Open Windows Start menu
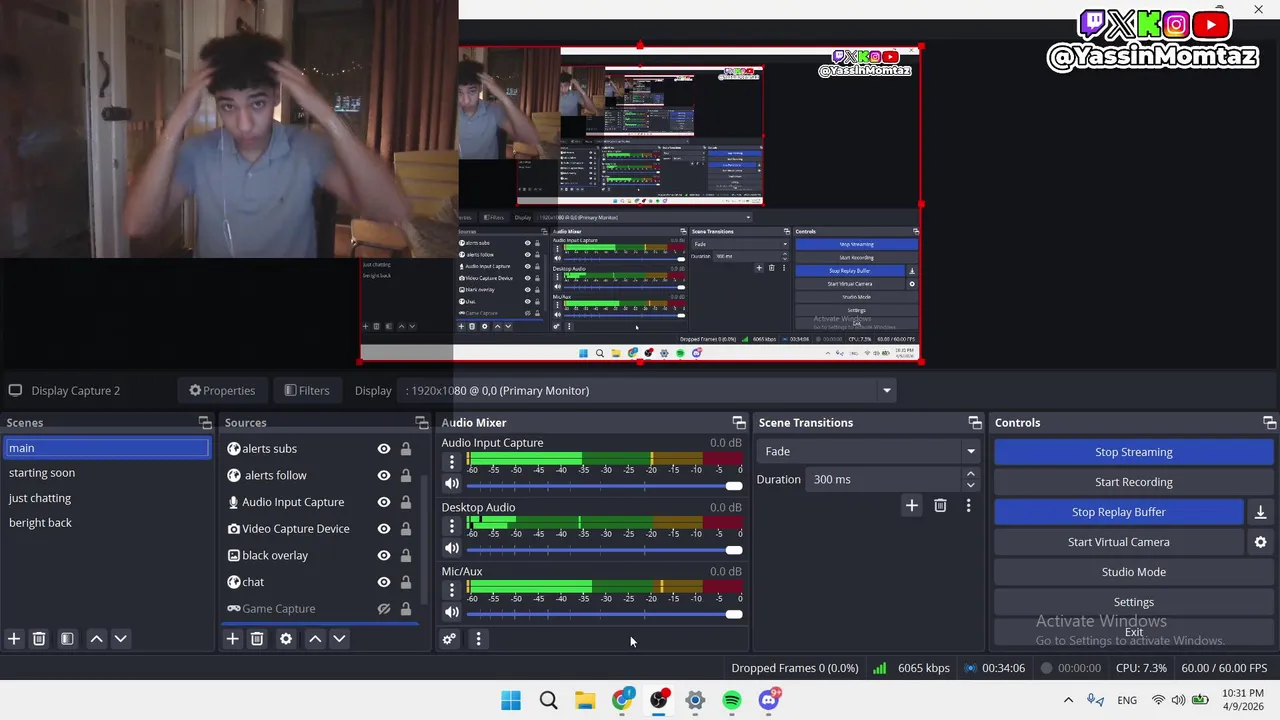 tap(511, 700)
